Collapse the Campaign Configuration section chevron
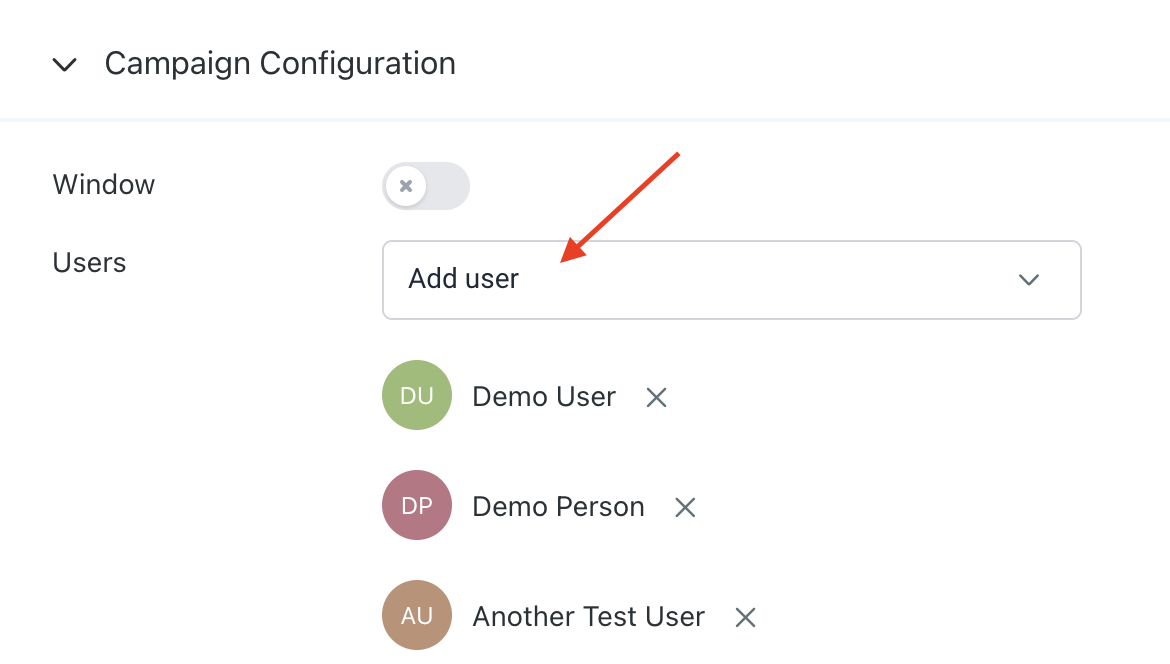Image resolution: width=1170 pixels, height=664 pixels. tap(65, 65)
